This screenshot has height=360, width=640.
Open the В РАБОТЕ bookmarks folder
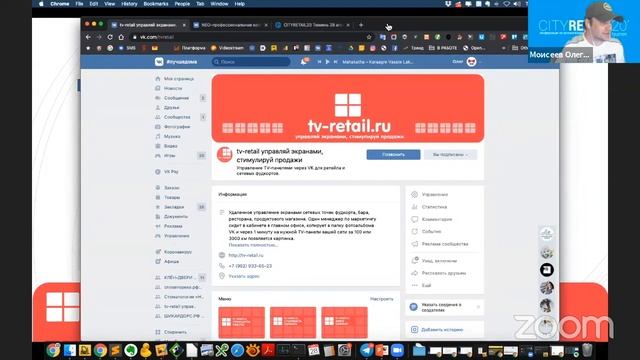(443, 48)
